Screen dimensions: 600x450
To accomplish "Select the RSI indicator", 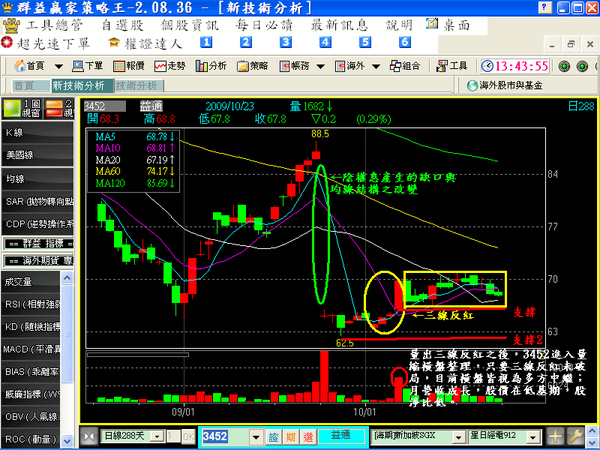I will 31,304.
